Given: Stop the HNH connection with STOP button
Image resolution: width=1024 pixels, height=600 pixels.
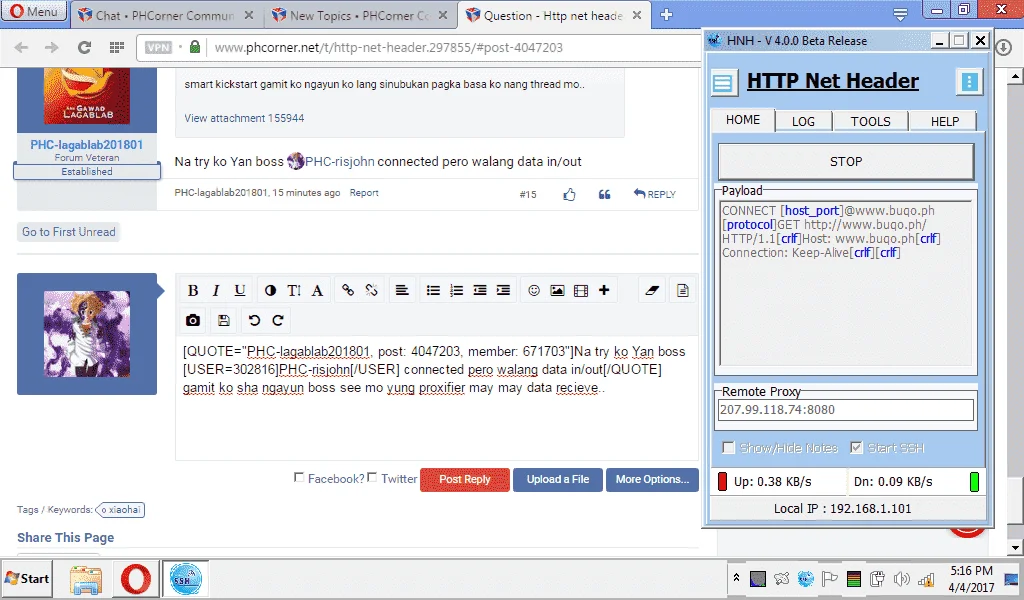Looking at the screenshot, I should [846, 161].
